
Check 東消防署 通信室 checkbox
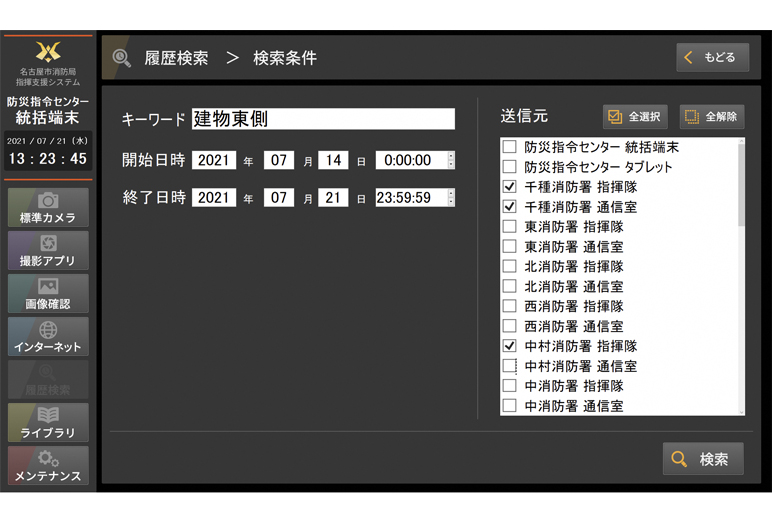(510, 246)
